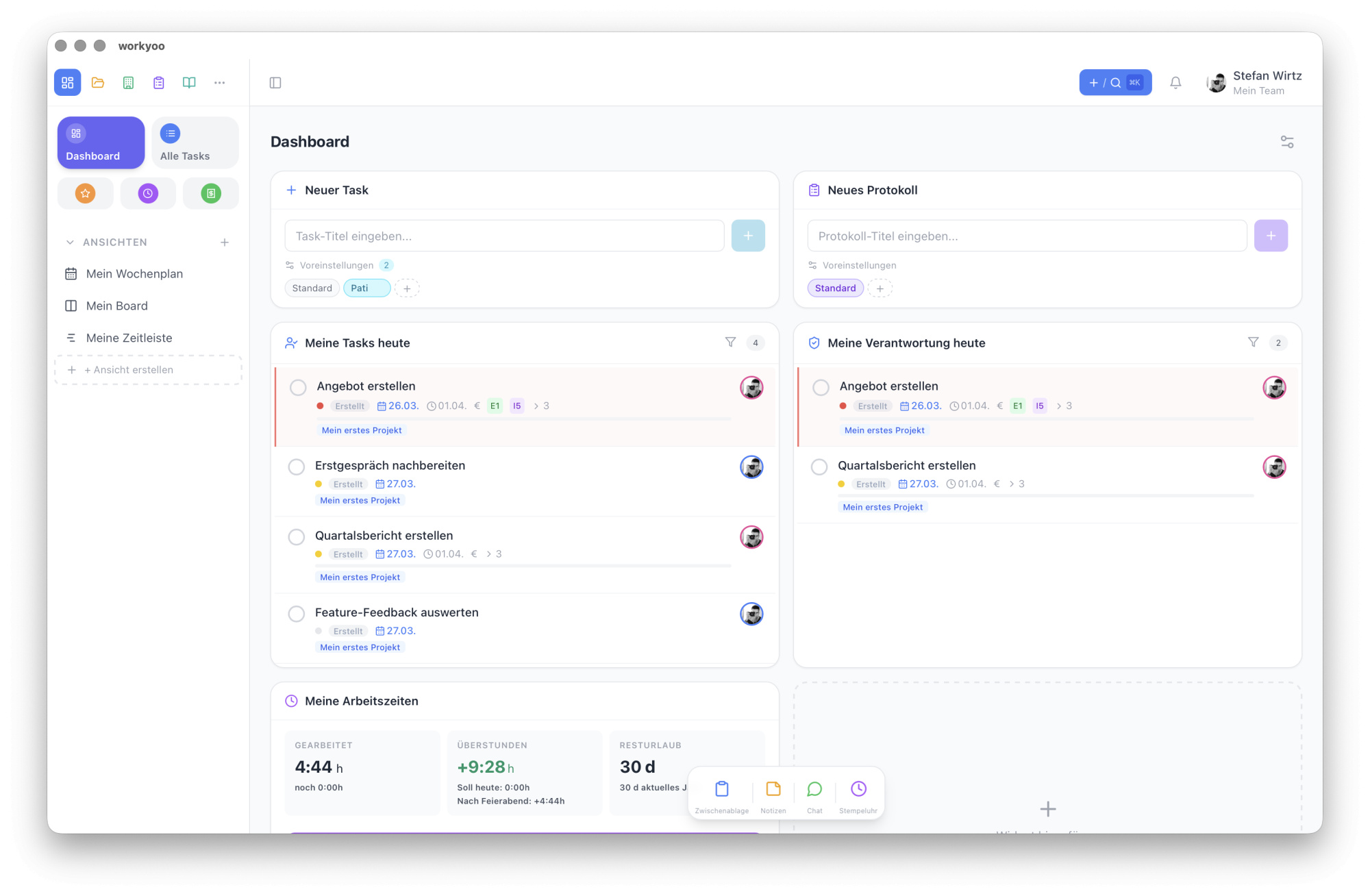
Task: Open Zwischenablage clipboard icon
Action: 721,790
